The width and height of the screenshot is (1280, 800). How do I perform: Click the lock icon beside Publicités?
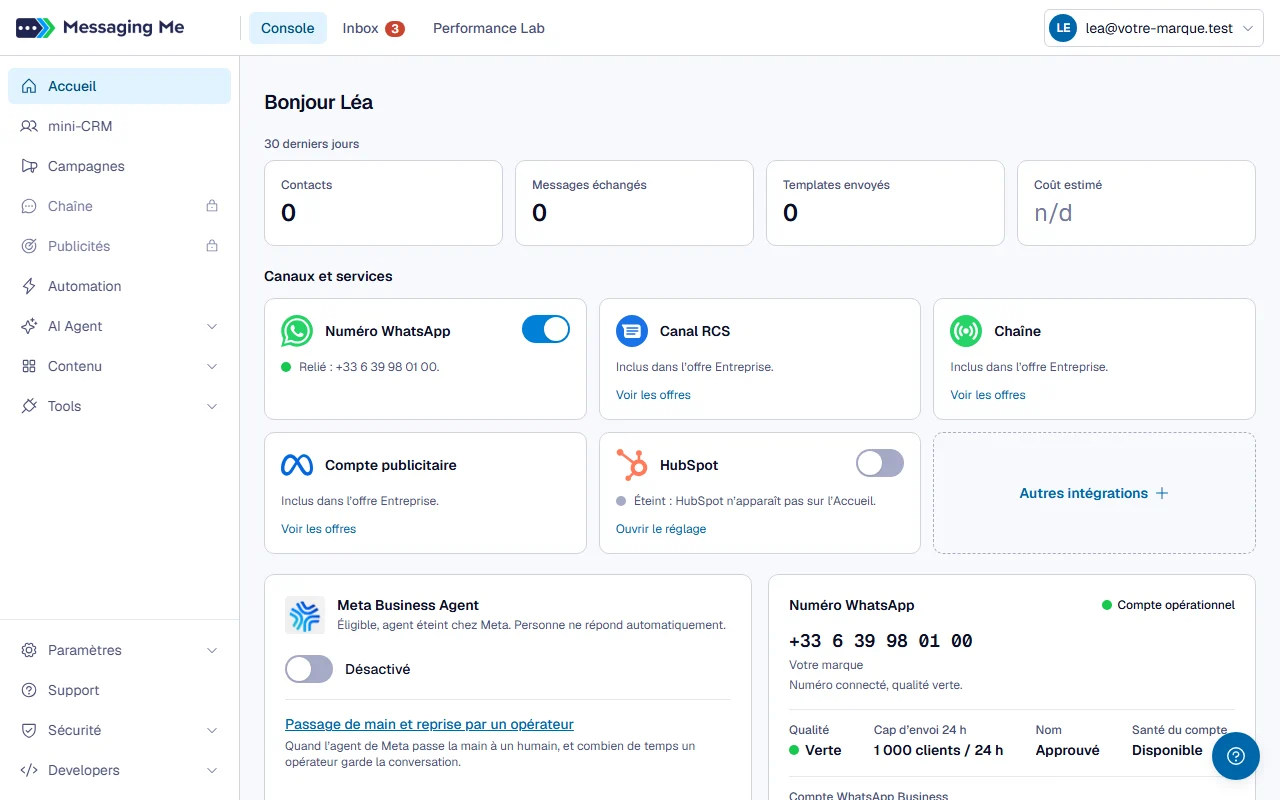212,246
